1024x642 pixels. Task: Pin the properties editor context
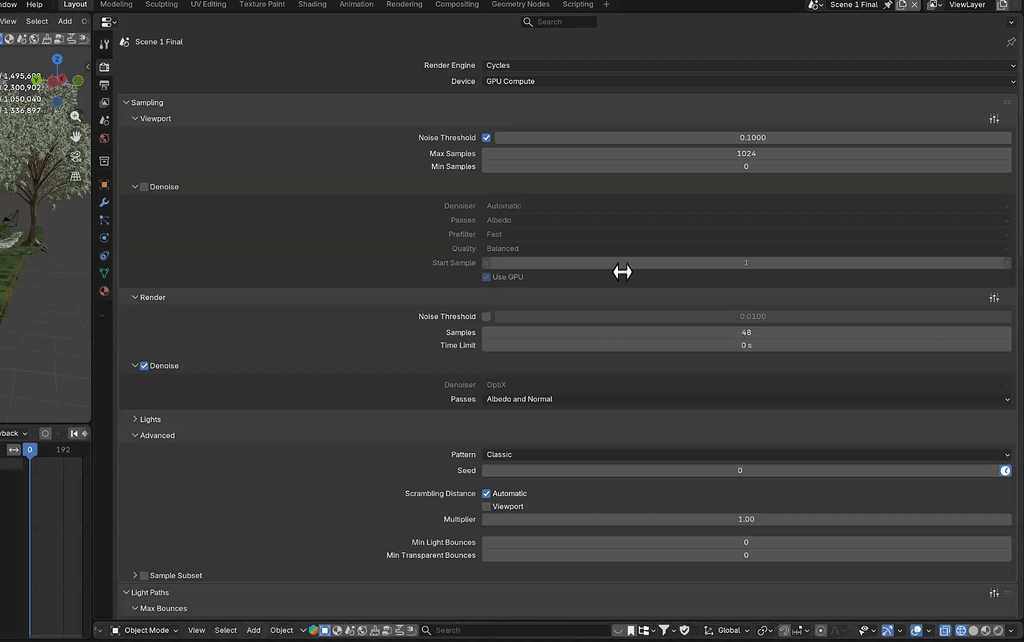1011,42
